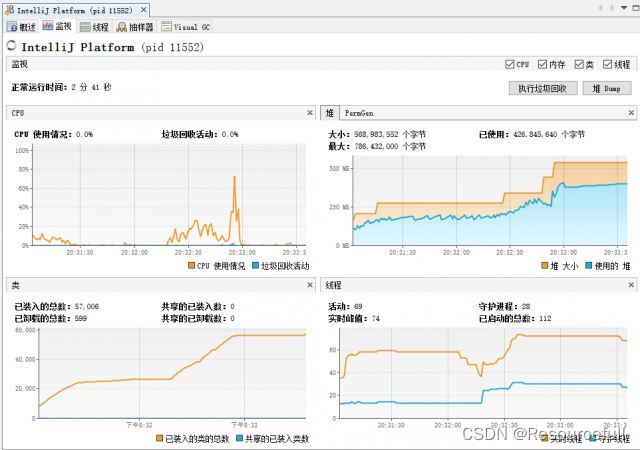Close the heap graph panel
The image size is (640, 450).
631,113
